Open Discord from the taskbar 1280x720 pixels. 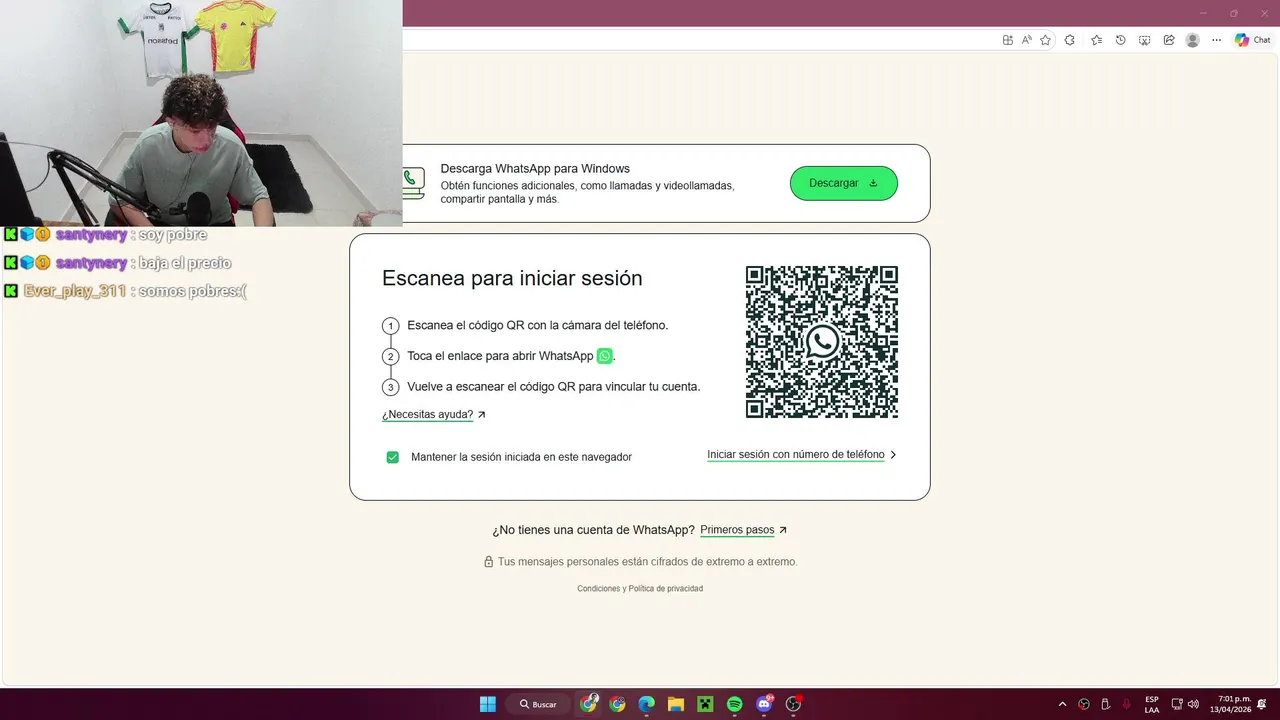click(764, 704)
